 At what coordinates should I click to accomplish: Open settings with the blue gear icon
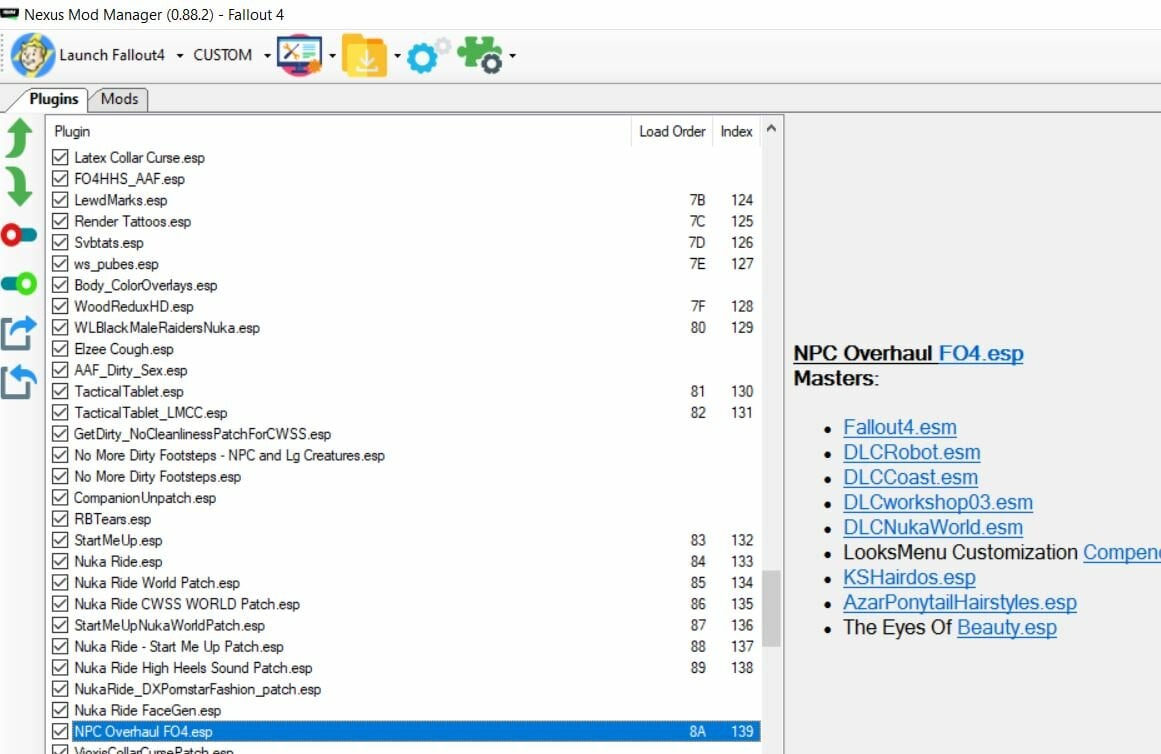click(428, 56)
